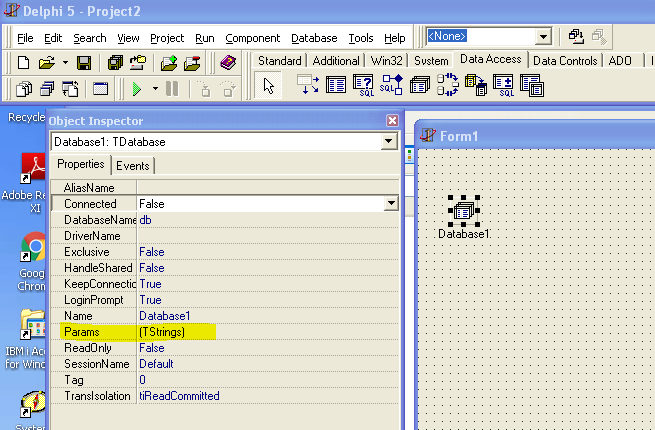Click the New Form icon
655x430 pixels.
[x=100, y=89]
